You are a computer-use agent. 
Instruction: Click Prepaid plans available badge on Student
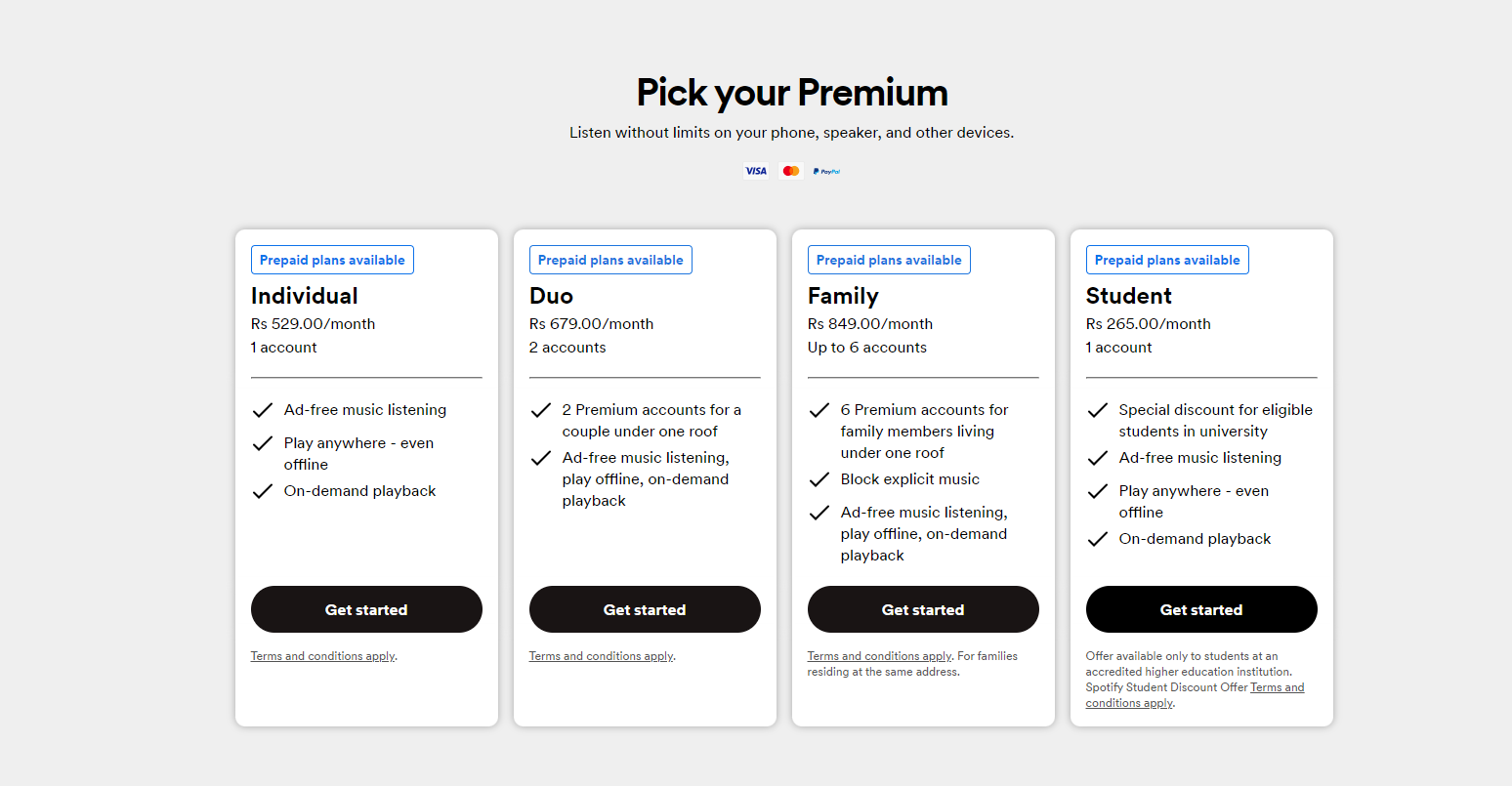pyautogui.click(x=1167, y=260)
